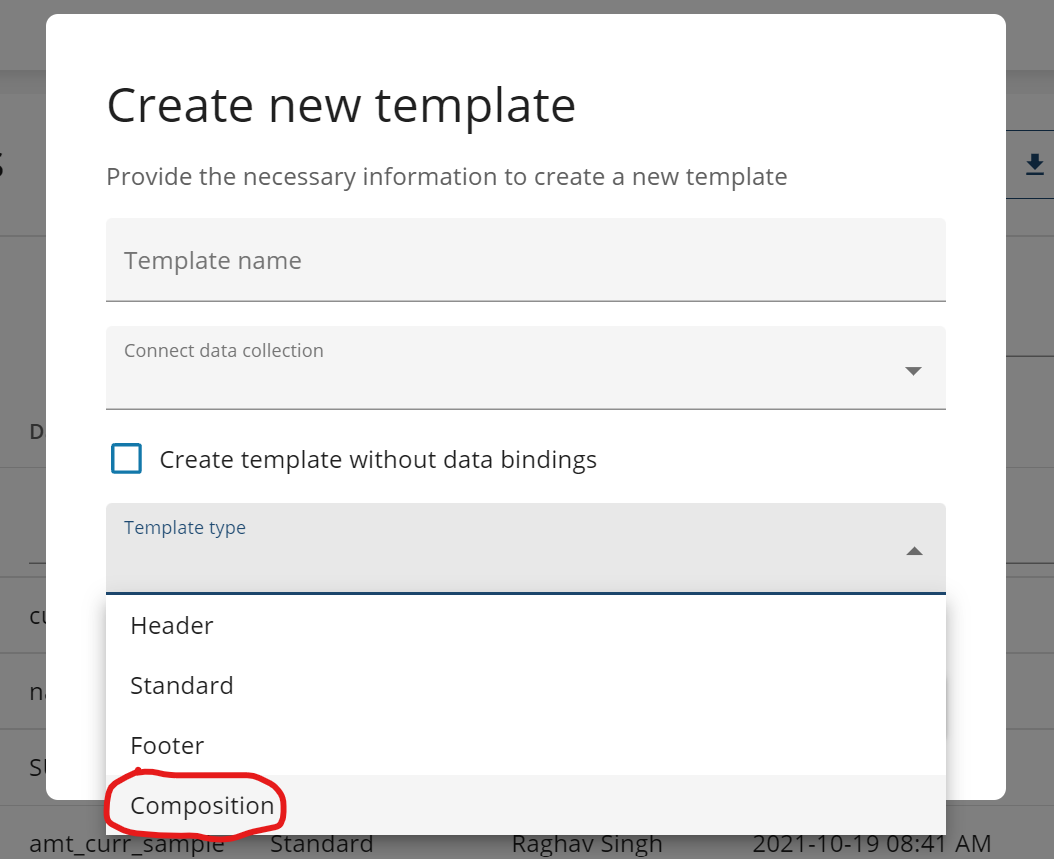Screen dimensions: 1054x859
Task: Click the 'Create new template' dialog heading
Action: tap(341, 105)
